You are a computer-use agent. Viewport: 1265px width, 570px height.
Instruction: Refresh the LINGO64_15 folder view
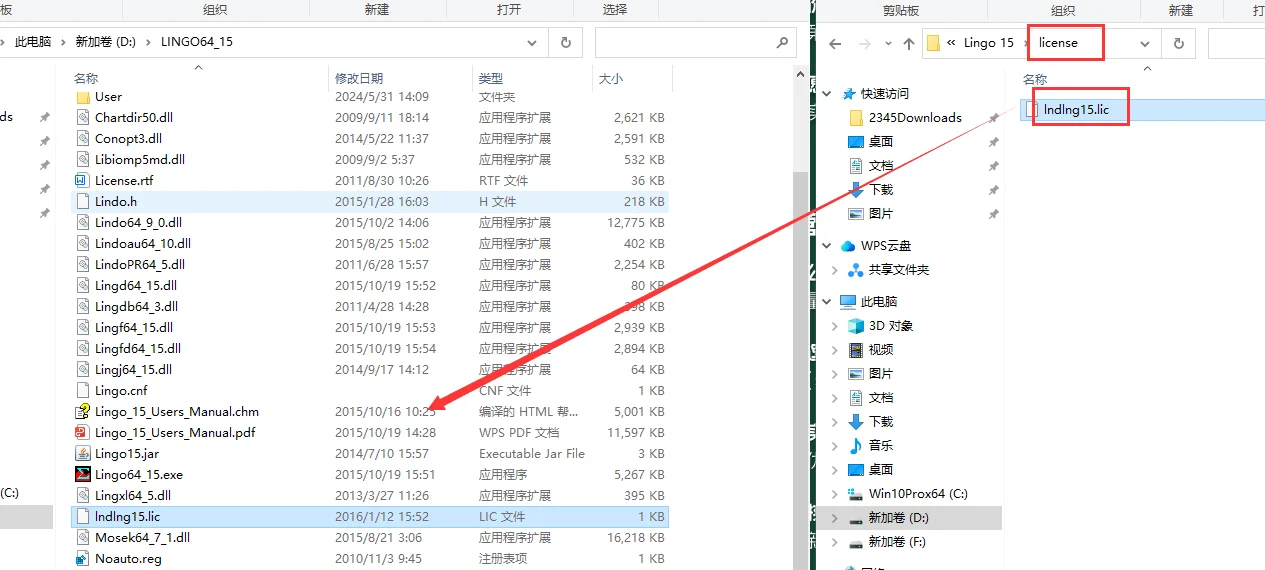(x=565, y=43)
